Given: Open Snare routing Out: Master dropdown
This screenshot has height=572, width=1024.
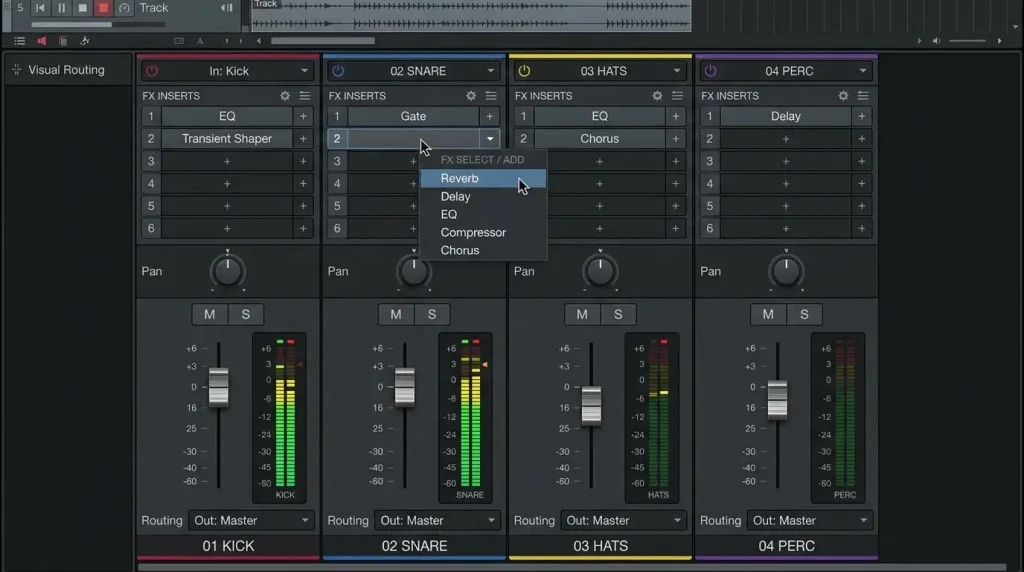Looking at the screenshot, I should coord(437,520).
